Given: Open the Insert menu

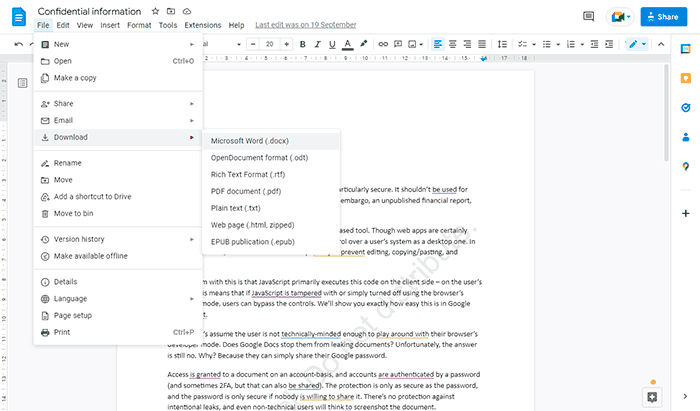Looking at the screenshot, I should (110, 25).
